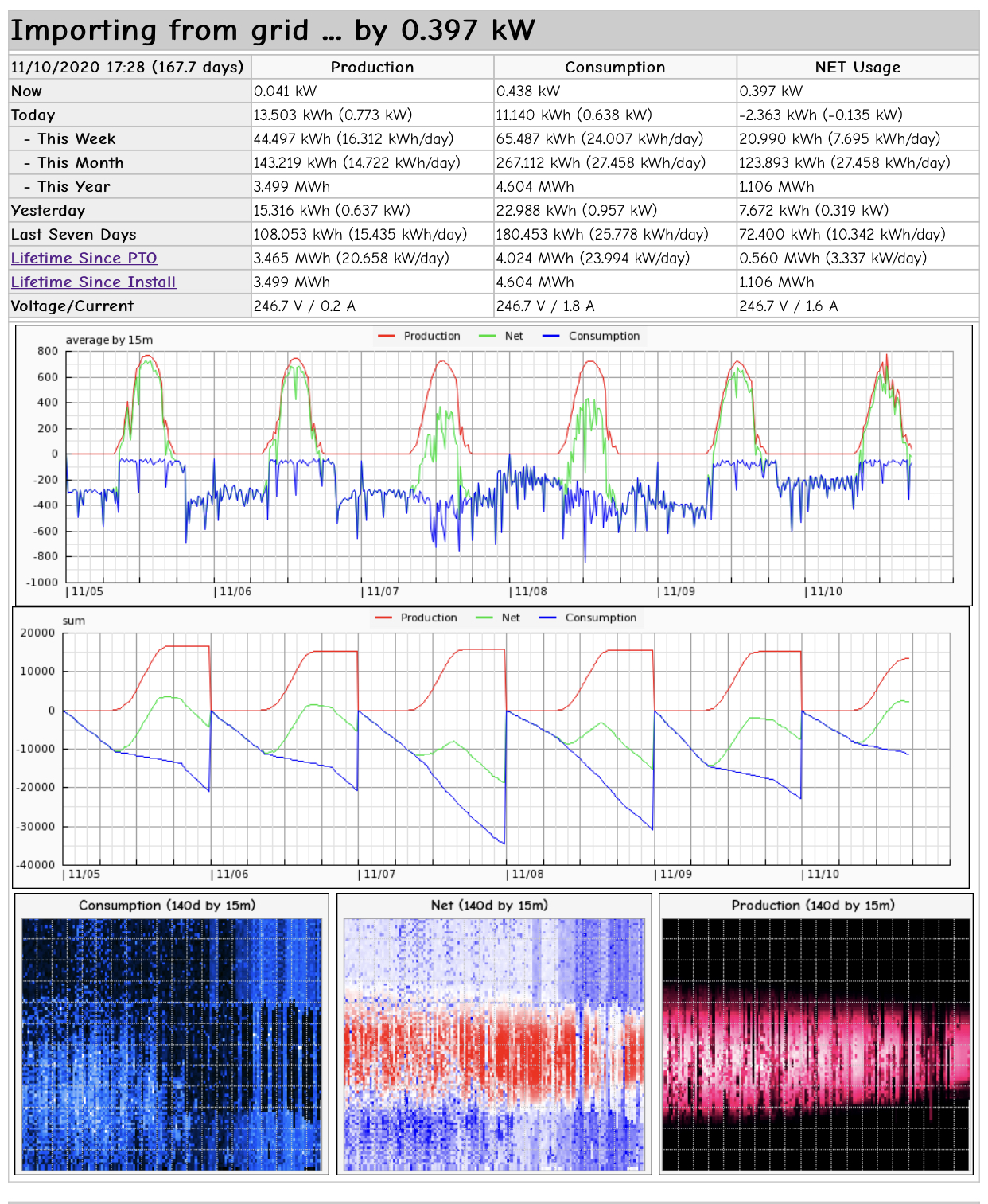Click This Year net value "1.106 MWh"

(776, 187)
